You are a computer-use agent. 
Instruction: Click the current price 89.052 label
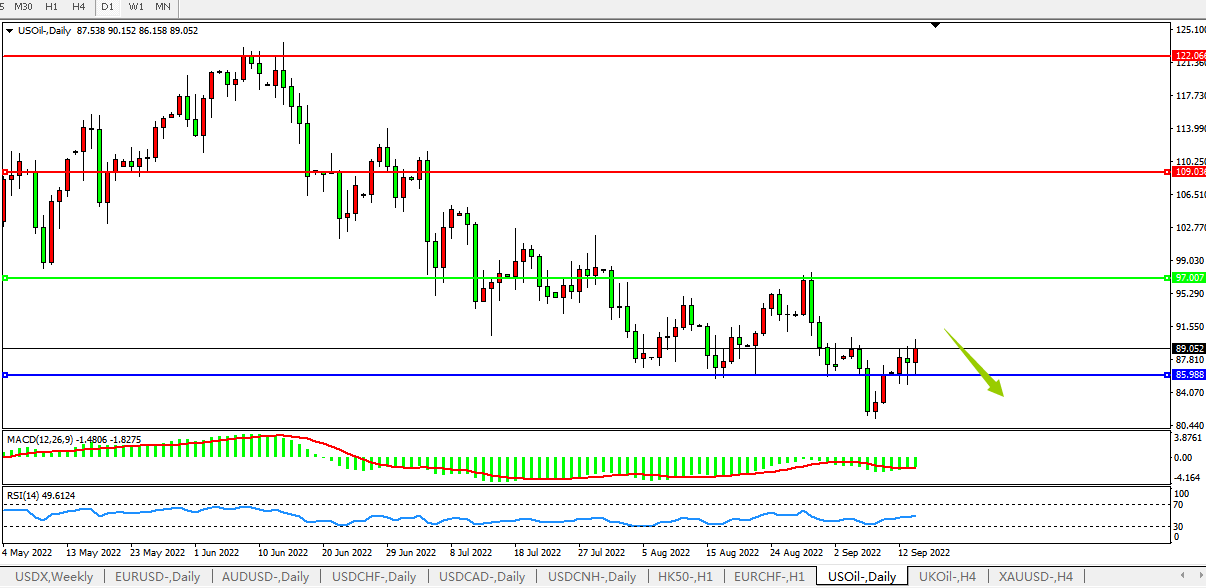click(1189, 349)
